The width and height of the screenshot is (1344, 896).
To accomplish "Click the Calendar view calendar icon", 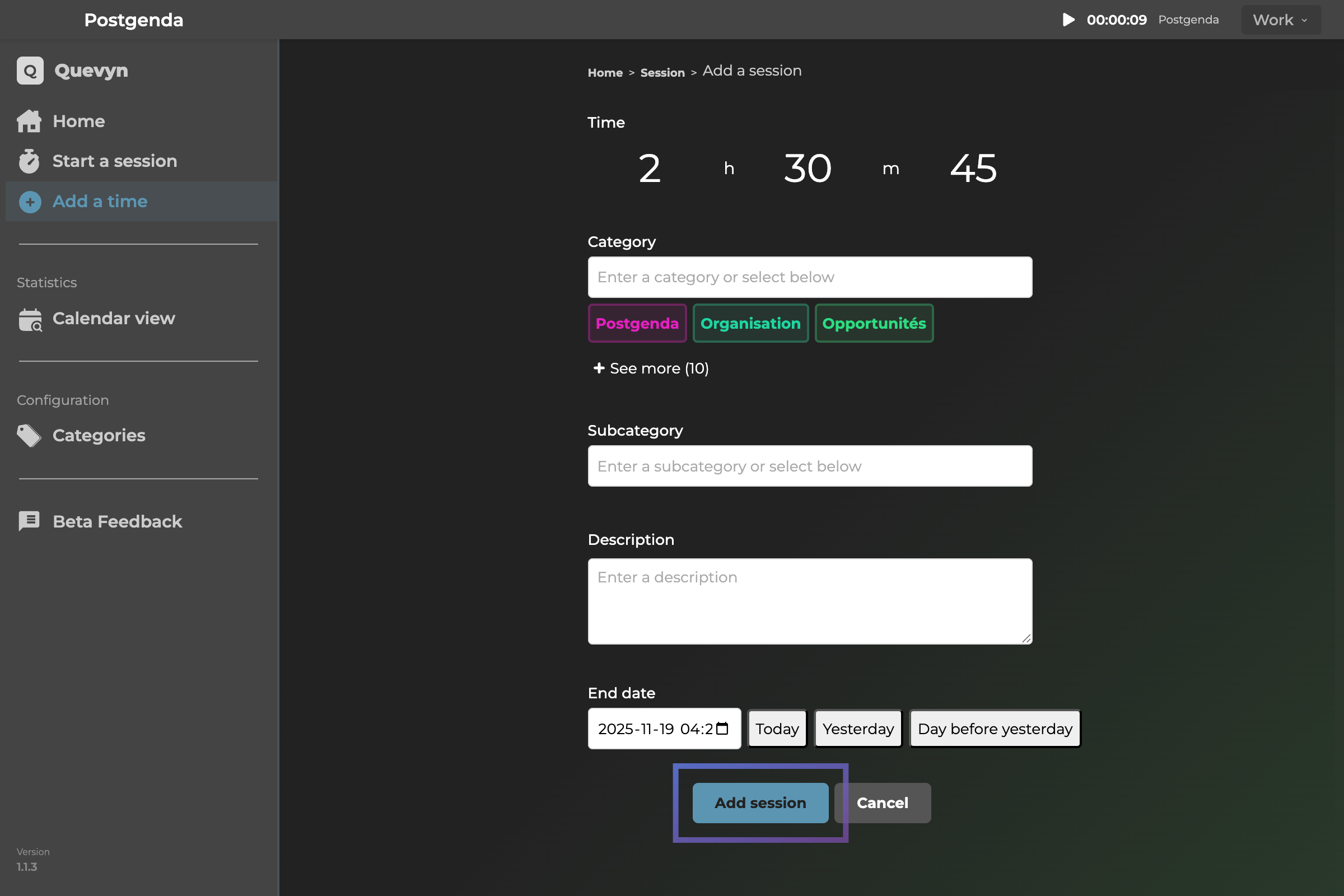I will point(30,319).
